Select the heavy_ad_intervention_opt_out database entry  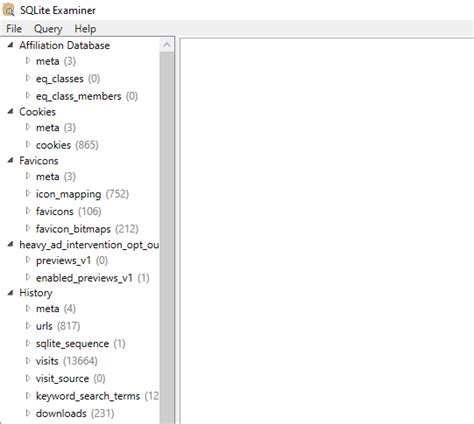pyautogui.click(x=89, y=245)
